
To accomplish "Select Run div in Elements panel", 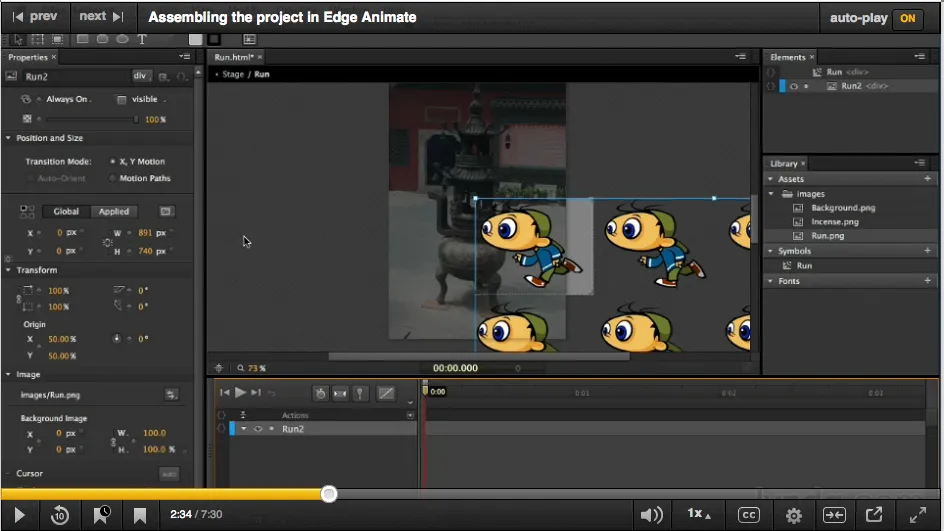I will click(x=849, y=72).
